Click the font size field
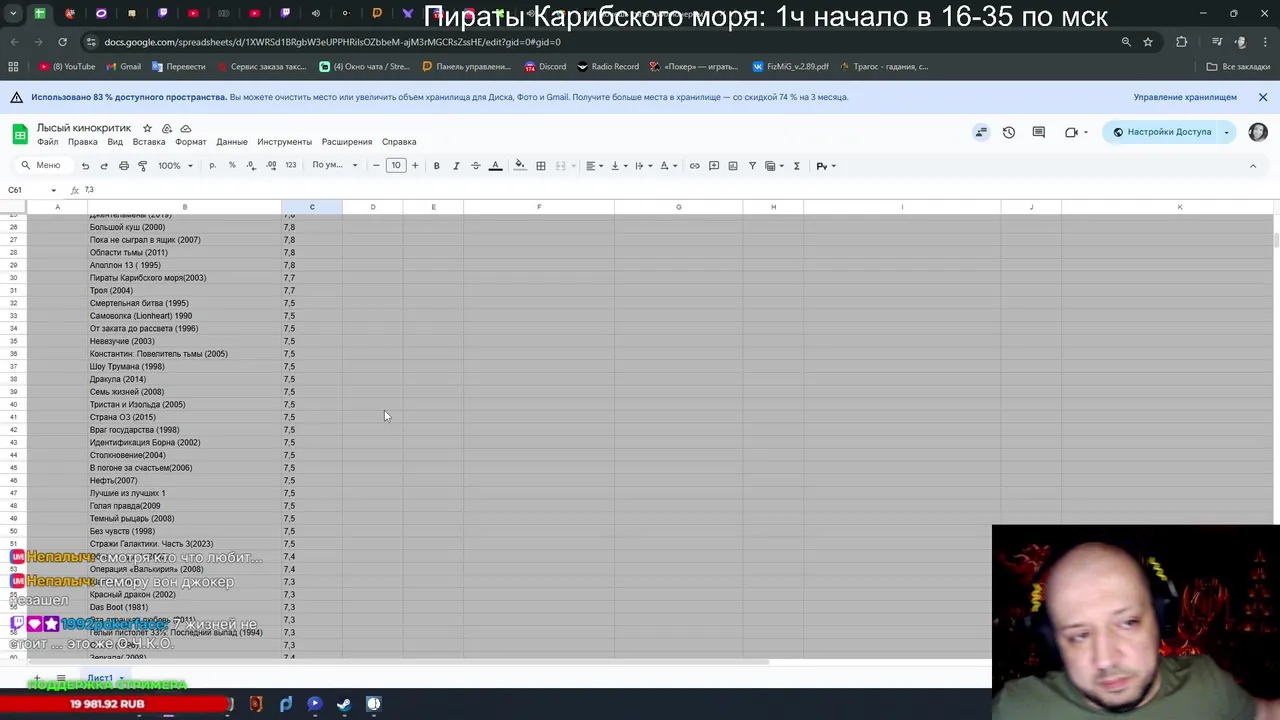This screenshot has width=1280, height=720. (396, 166)
